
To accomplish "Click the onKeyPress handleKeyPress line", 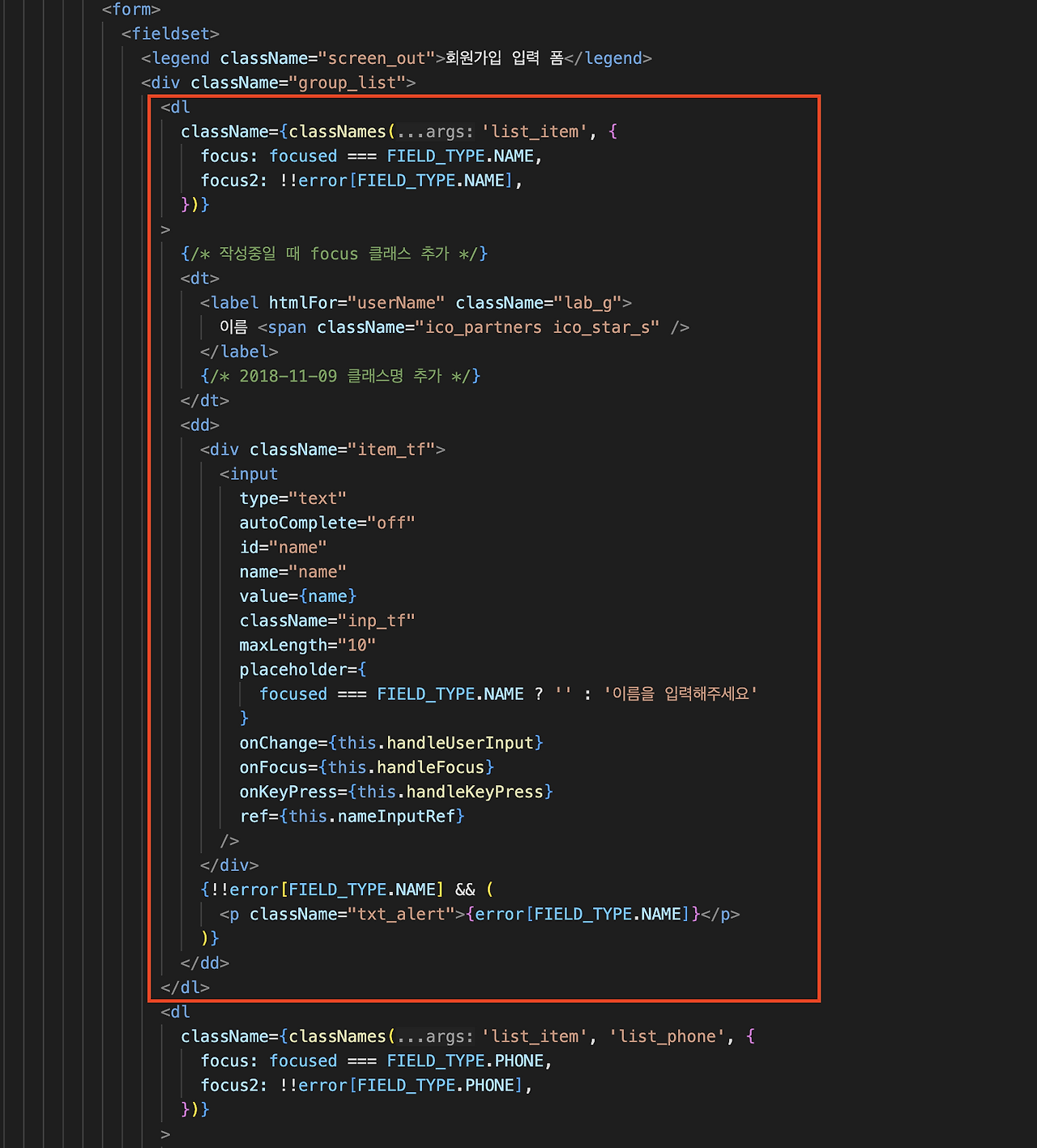I will (x=396, y=792).
